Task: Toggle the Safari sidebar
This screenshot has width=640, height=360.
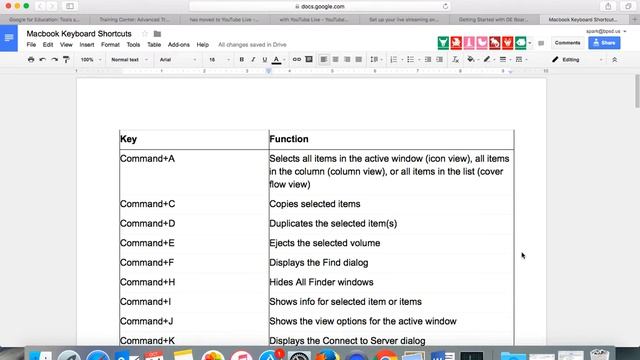Action: click(70, 6)
